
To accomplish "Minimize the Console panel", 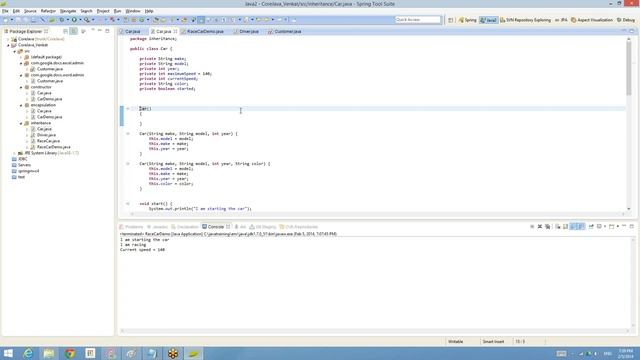I will [624, 226].
